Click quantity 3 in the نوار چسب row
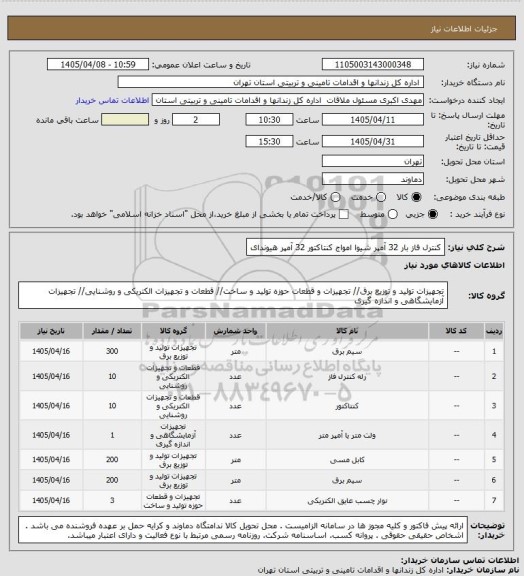 tap(112, 501)
